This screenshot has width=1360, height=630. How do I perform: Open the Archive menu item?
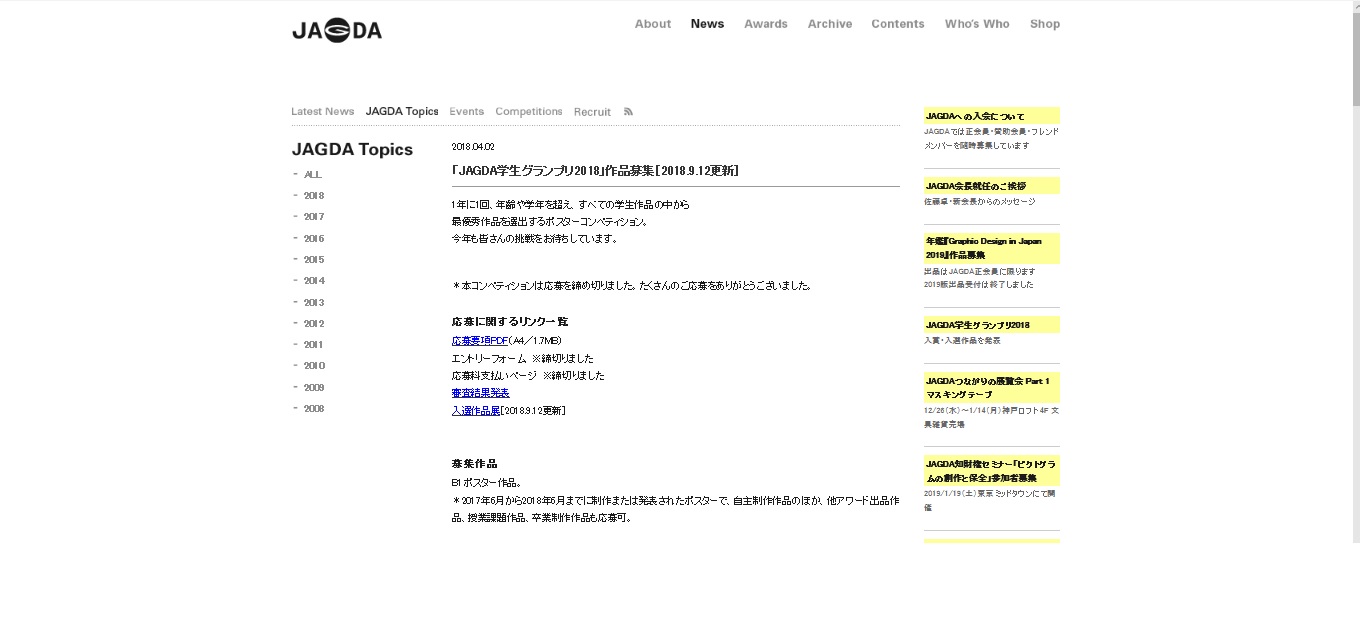830,24
